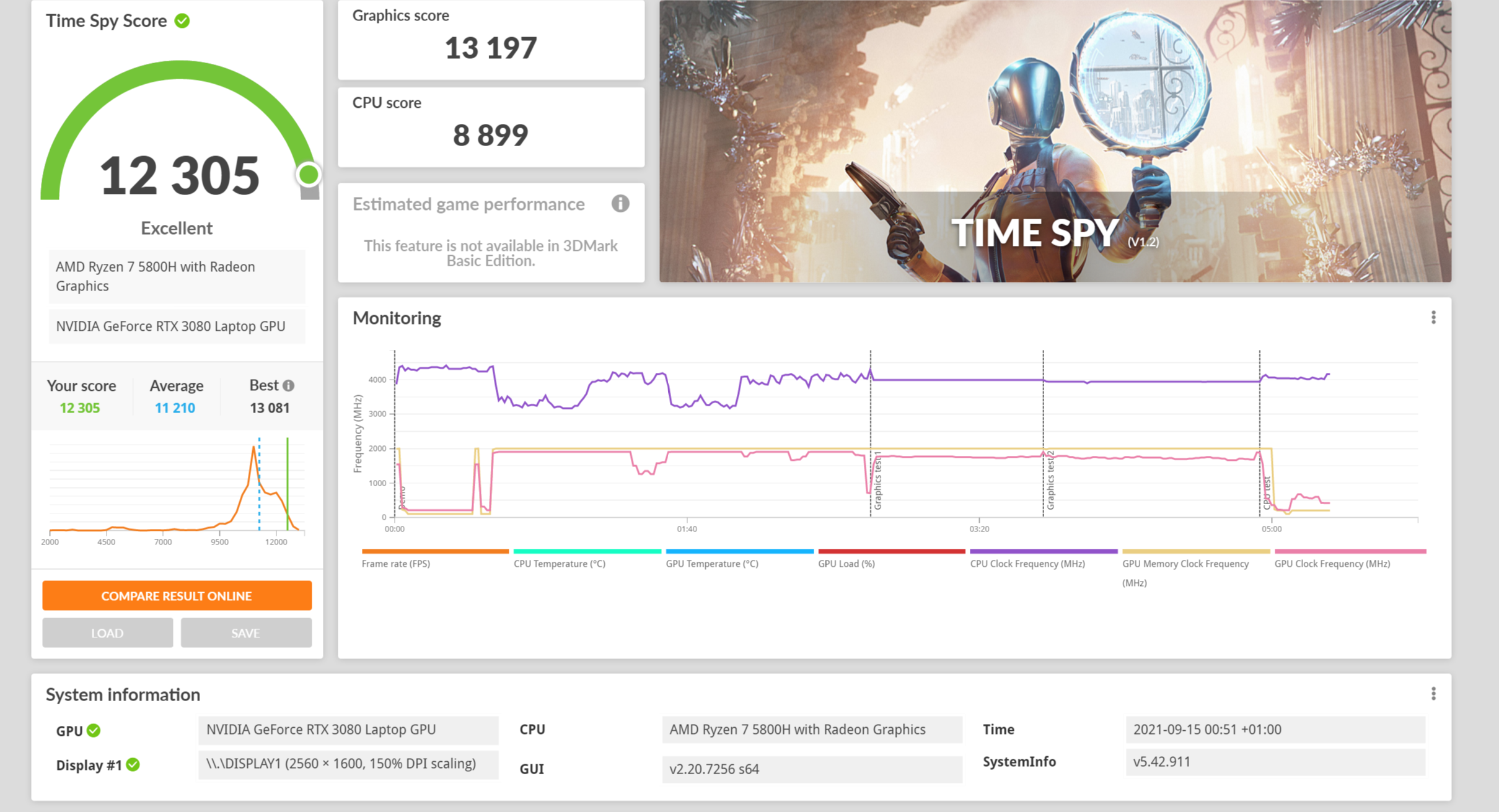Click the Time Spy banner image
The width and height of the screenshot is (1499, 812).
tap(1055, 141)
